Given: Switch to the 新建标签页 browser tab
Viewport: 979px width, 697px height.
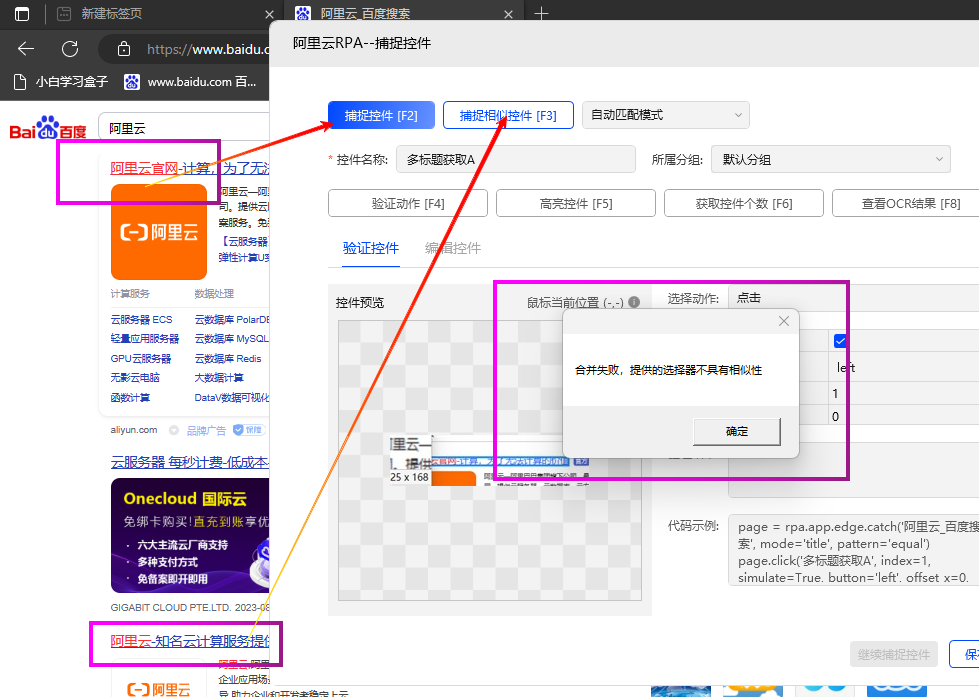Looking at the screenshot, I should (x=162, y=14).
